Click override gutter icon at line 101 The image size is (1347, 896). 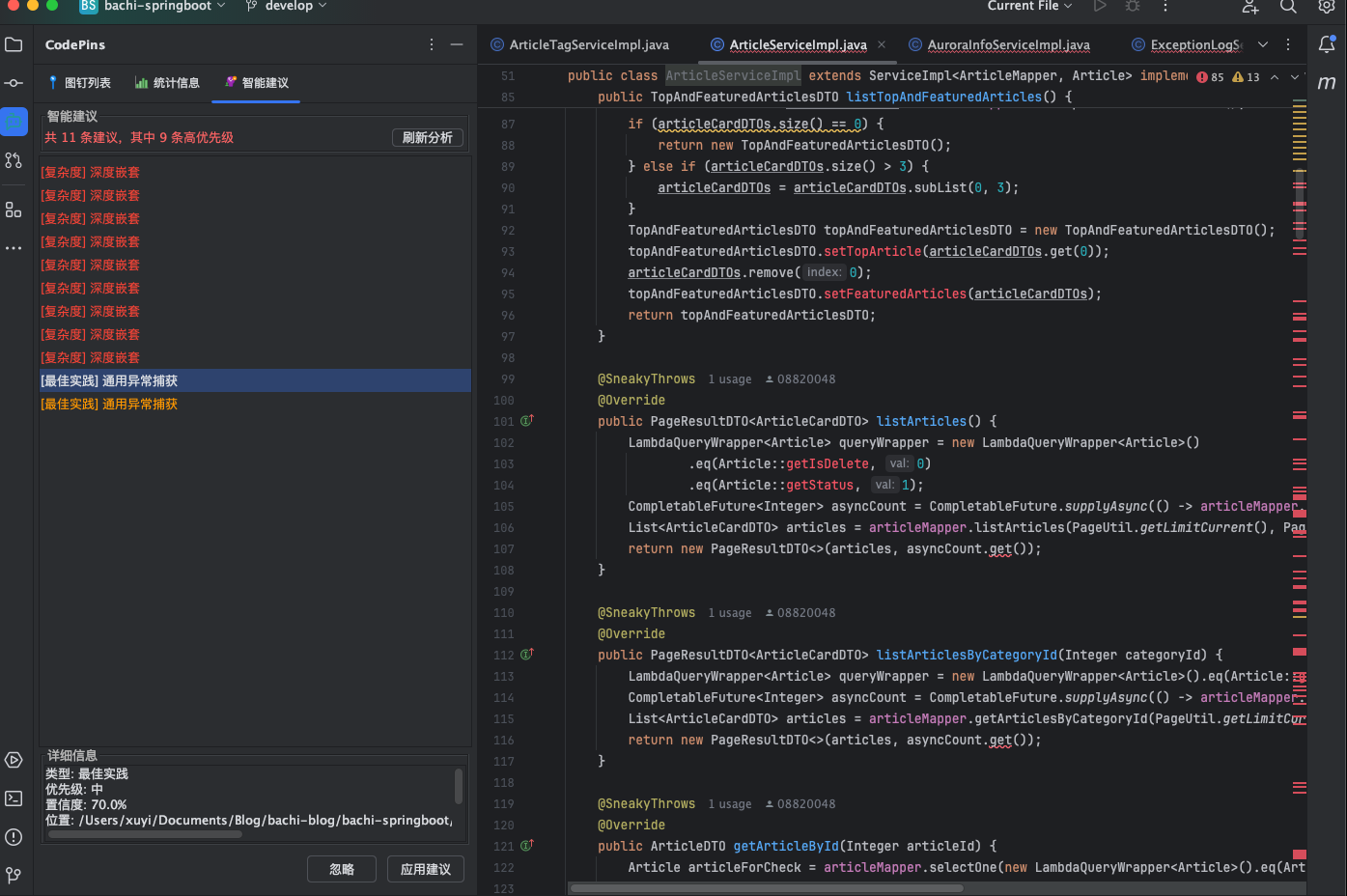point(527,421)
